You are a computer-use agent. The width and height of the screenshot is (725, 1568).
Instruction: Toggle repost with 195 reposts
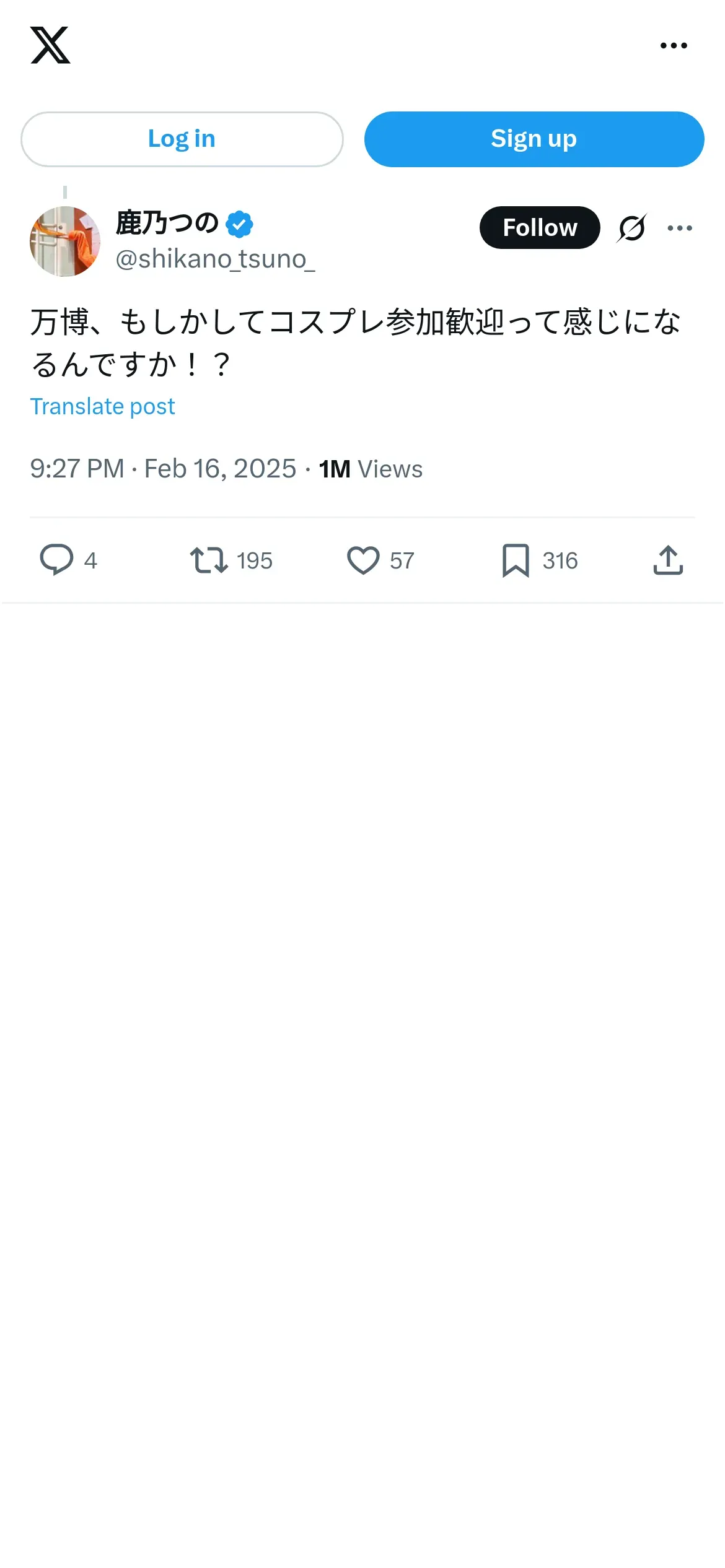pos(209,560)
